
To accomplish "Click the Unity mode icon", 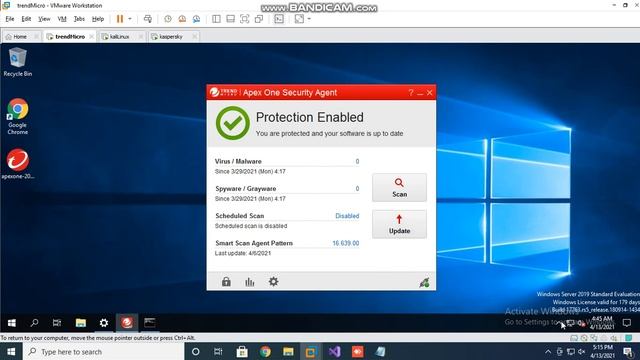I will pyautogui.click(x=259, y=19).
